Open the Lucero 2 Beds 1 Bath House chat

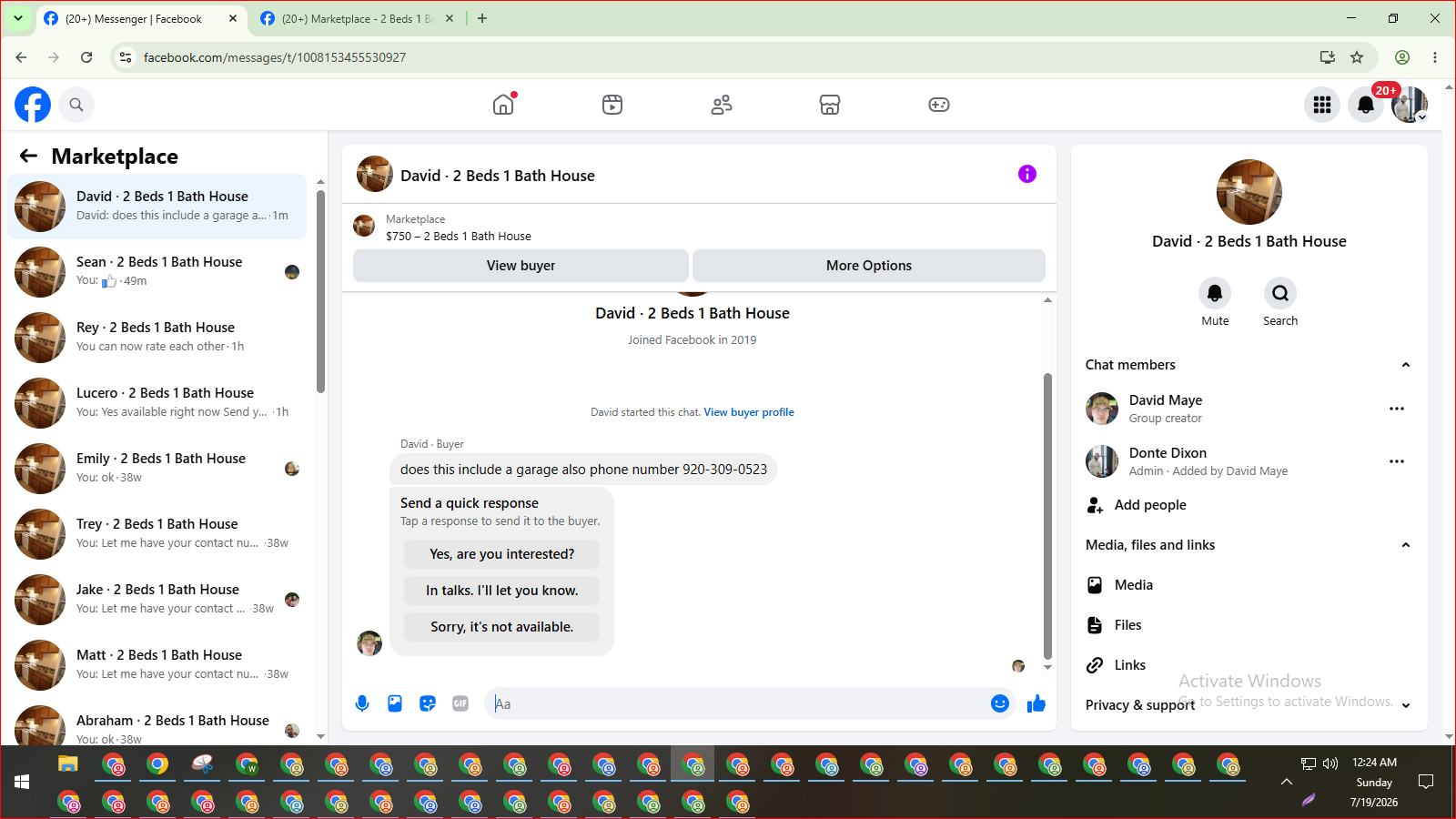[x=157, y=403]
